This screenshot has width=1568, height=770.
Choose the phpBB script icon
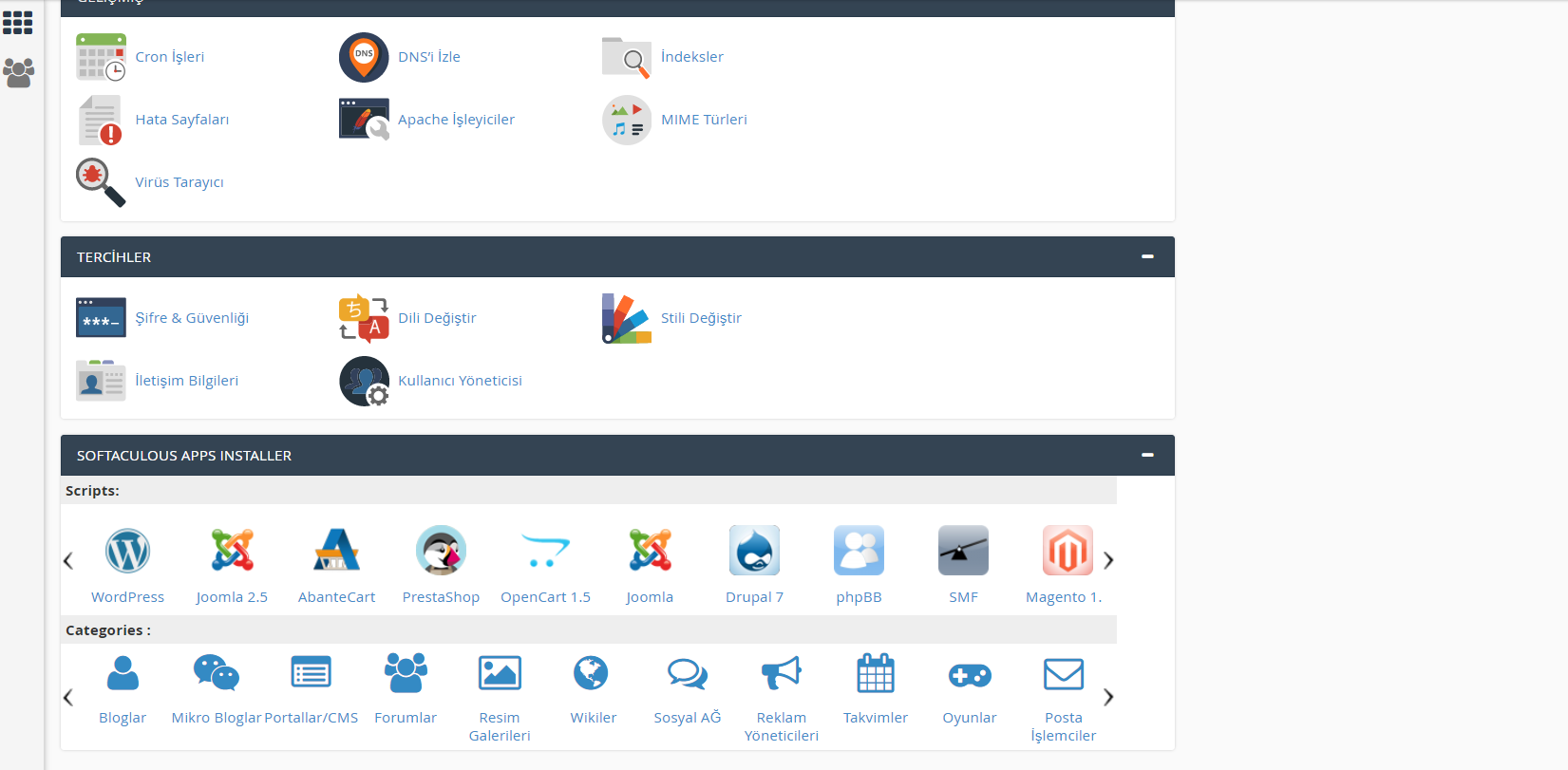click(x=859, y=551)
